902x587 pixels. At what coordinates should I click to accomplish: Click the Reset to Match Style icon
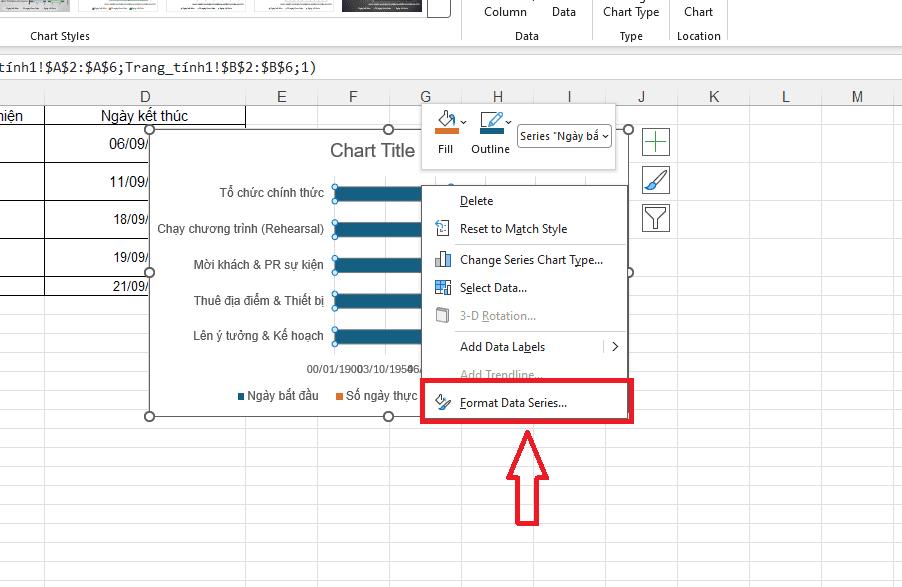(x=442, y=228)
